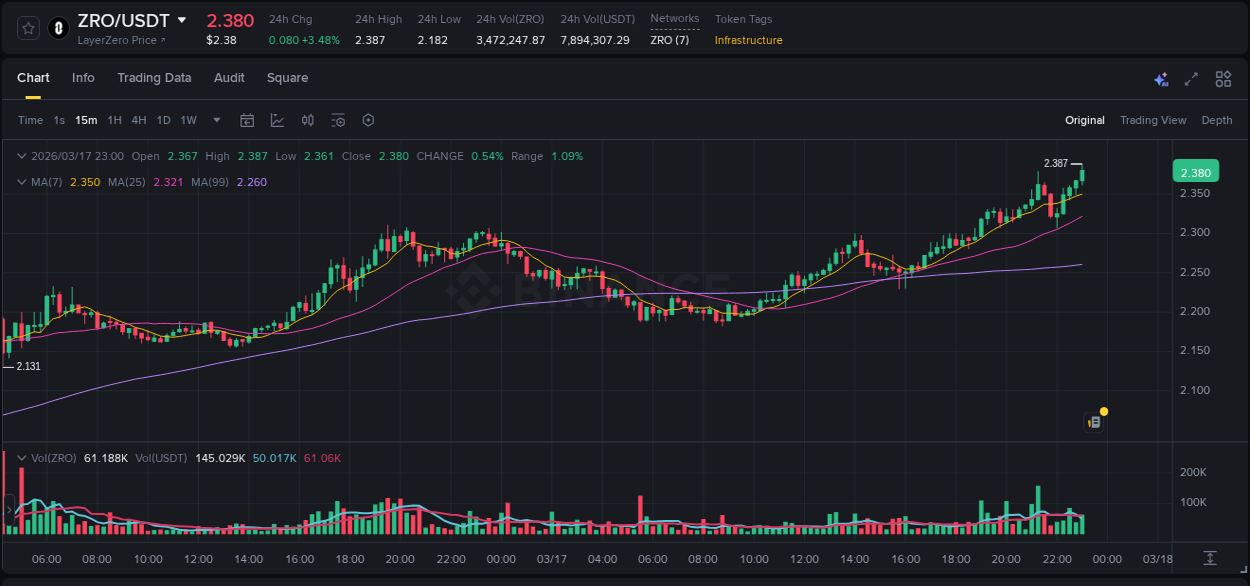Viewport: 1250px width, 586px height.
Task: Open the Audit tab
Action: (229, 78)
